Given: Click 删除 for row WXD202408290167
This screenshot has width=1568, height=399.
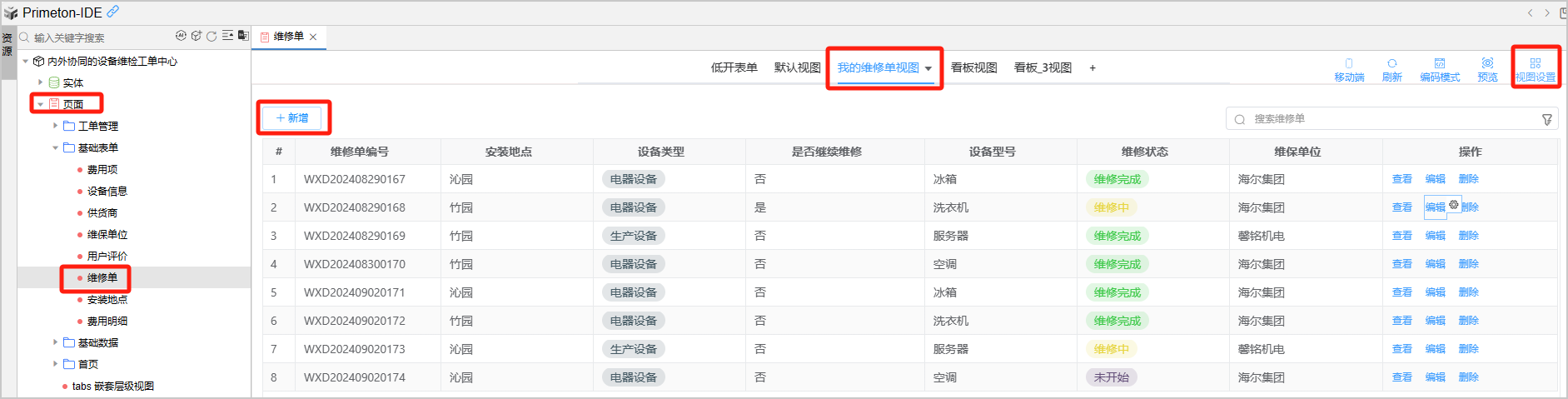Looking at the screenshot, I should [1468, 179].
